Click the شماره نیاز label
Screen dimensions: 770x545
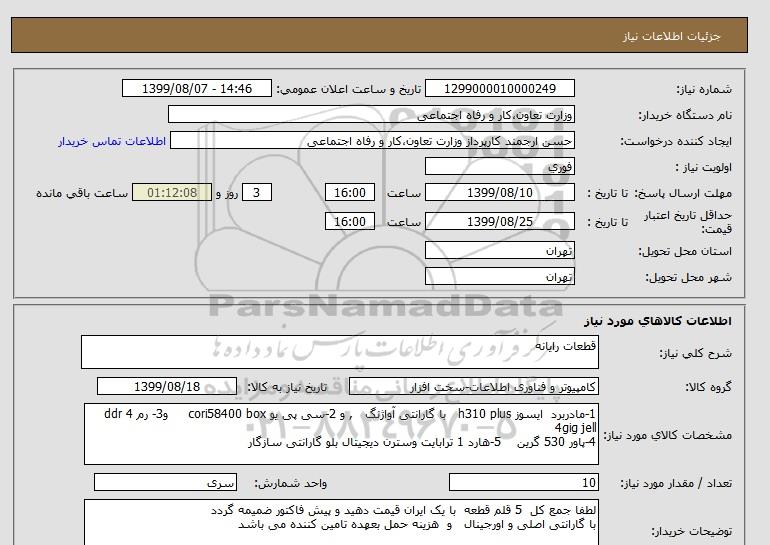click(x=704, y=89)
